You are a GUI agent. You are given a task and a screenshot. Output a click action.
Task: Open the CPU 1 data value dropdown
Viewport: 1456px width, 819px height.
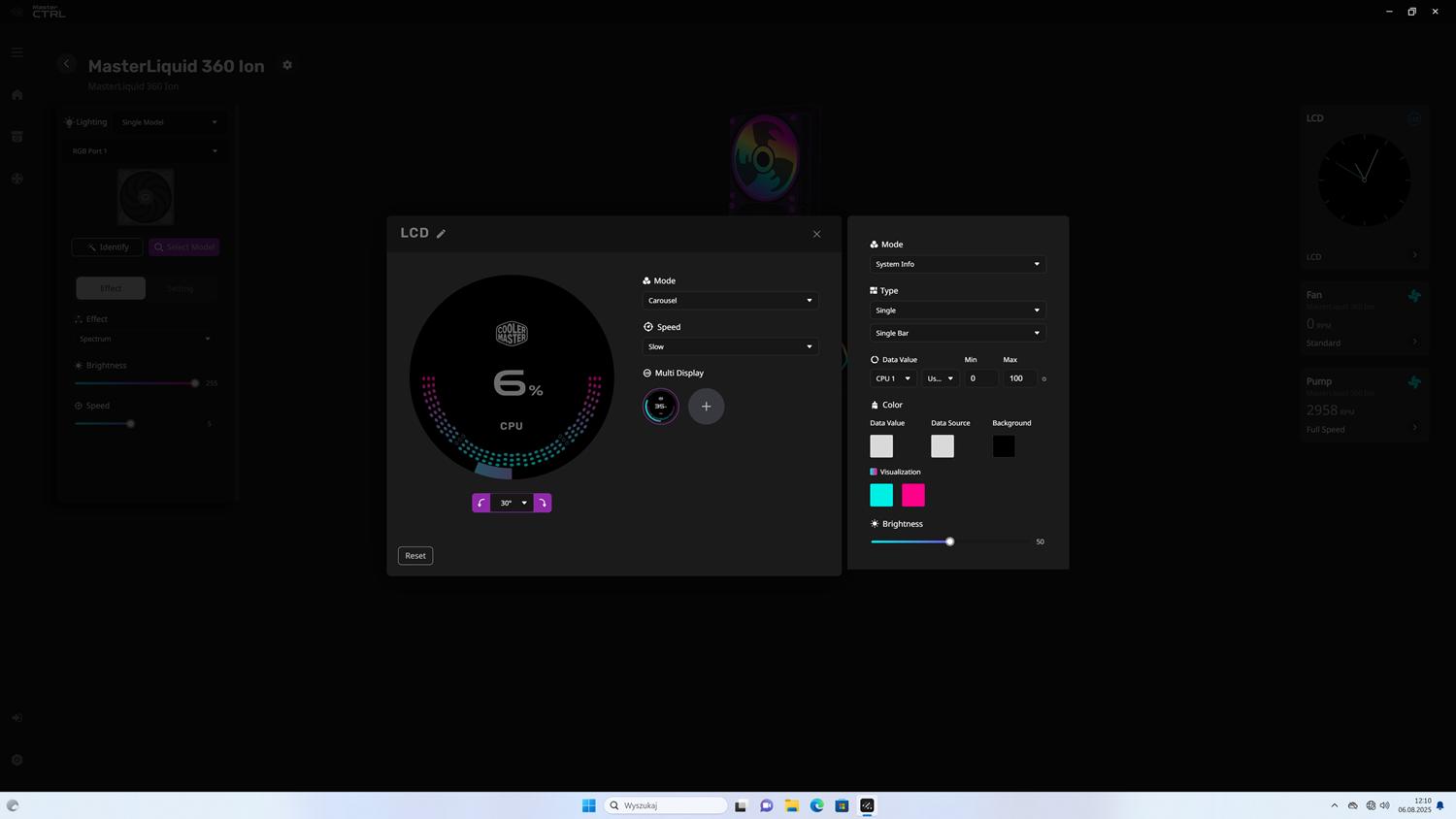[x=892, y=378]
